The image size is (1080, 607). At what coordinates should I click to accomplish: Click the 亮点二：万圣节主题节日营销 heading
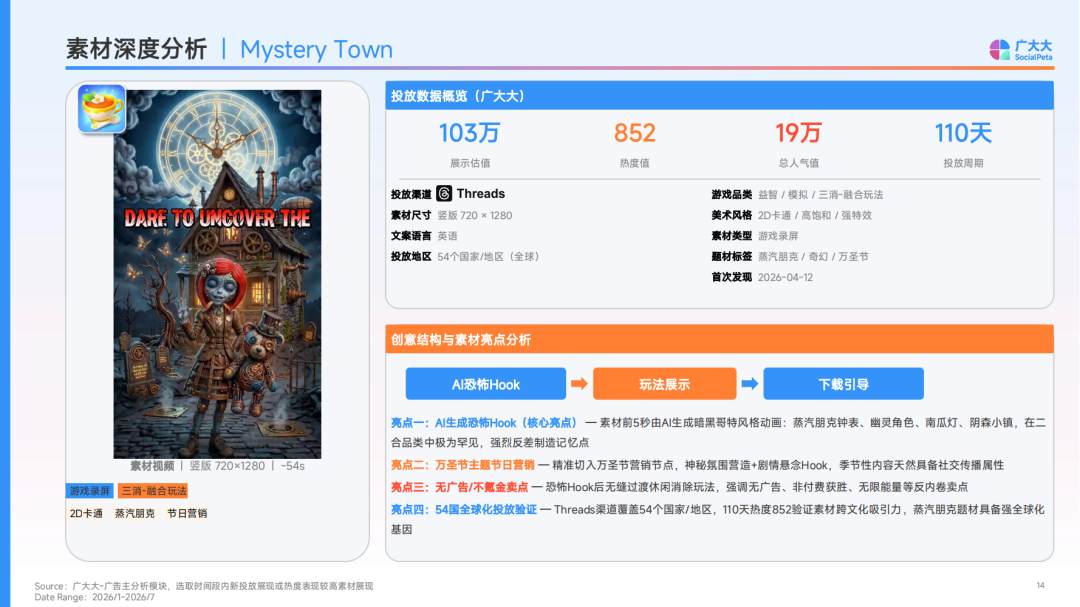[x=462, y=465]
